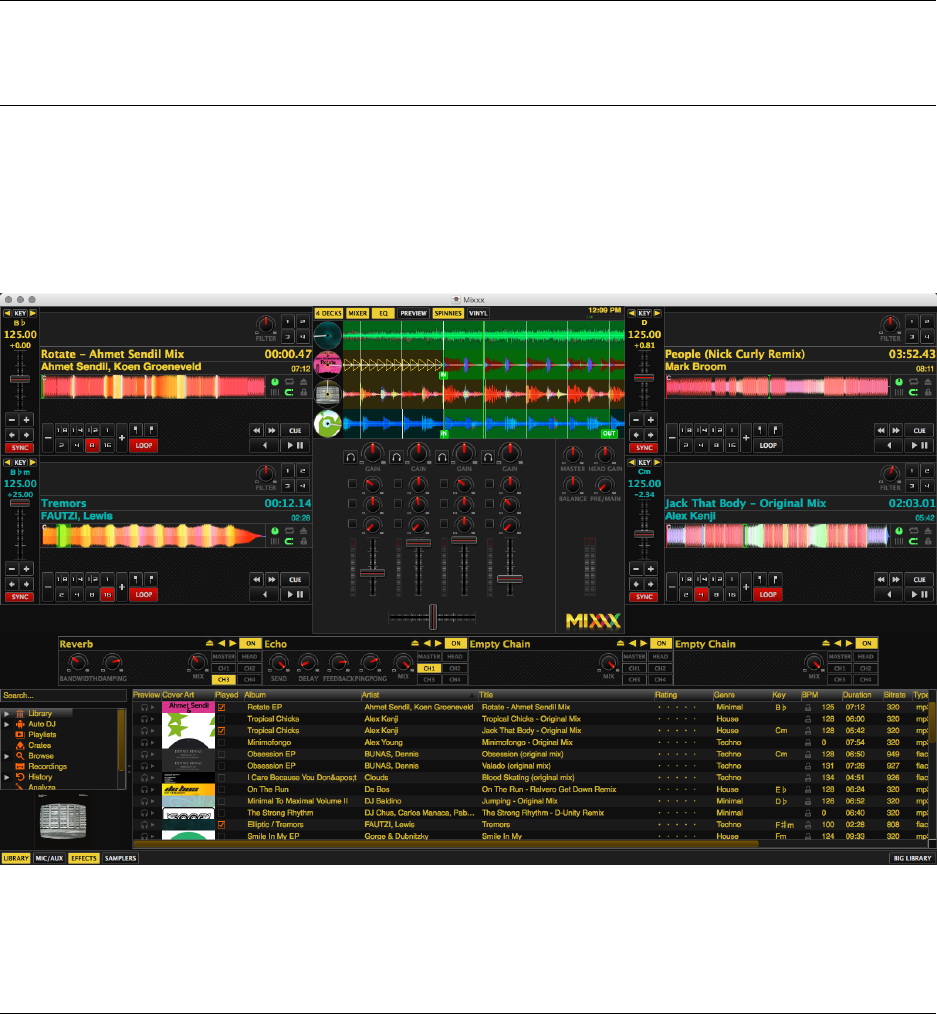The height and width of the screenshot is (1014, 937).
Task: Toggle the EQ view
Action: (383, 314)
